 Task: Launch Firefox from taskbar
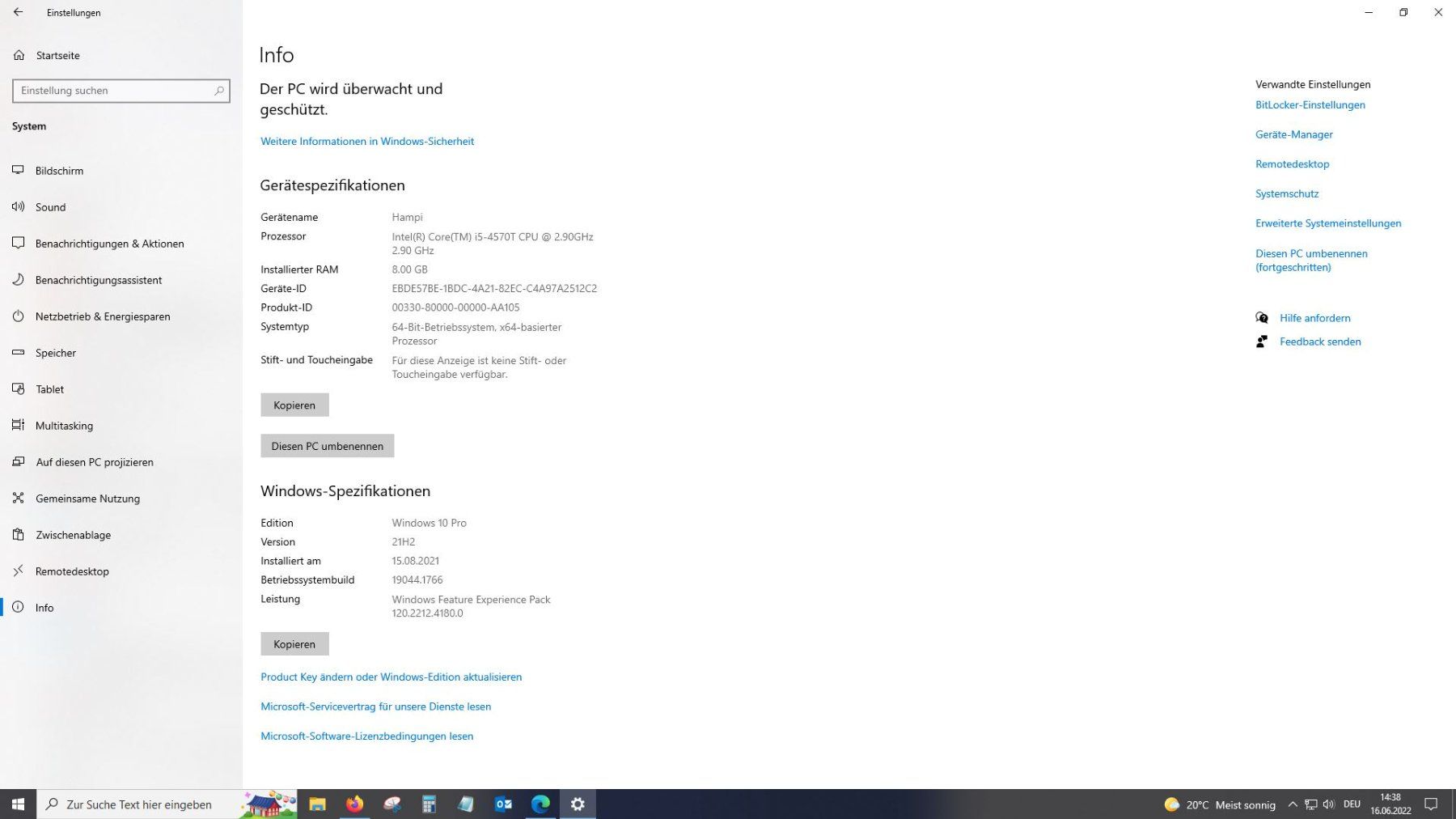[x=354, y=804]
